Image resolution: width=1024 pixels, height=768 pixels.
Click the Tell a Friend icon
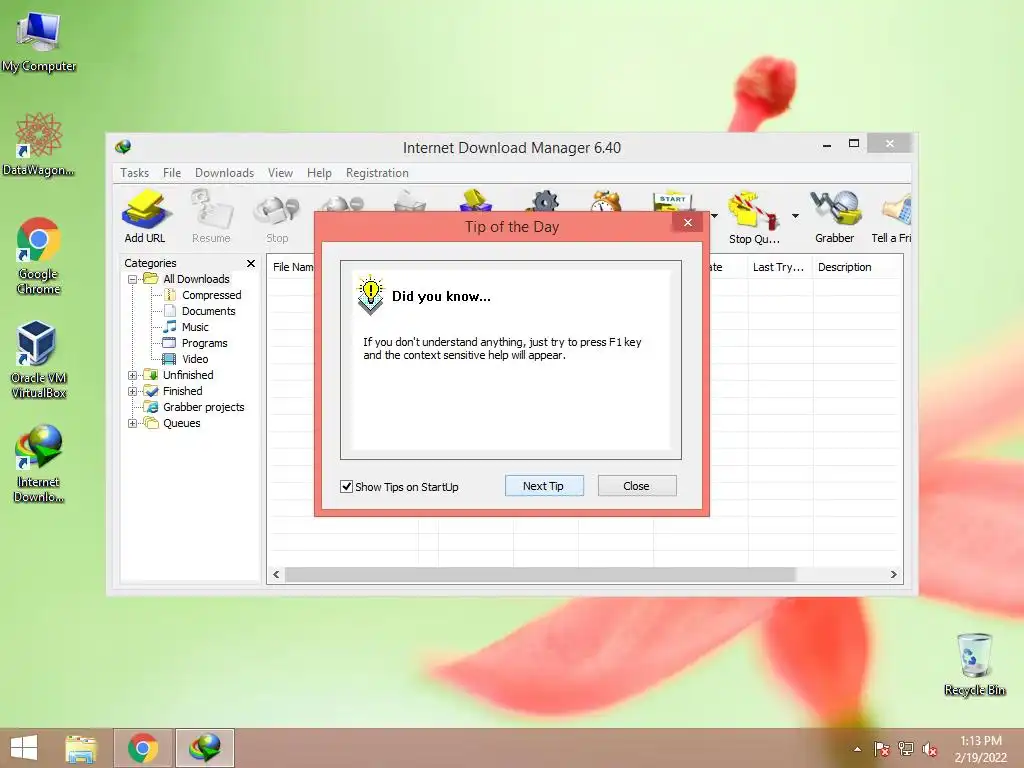click(891, 217)
